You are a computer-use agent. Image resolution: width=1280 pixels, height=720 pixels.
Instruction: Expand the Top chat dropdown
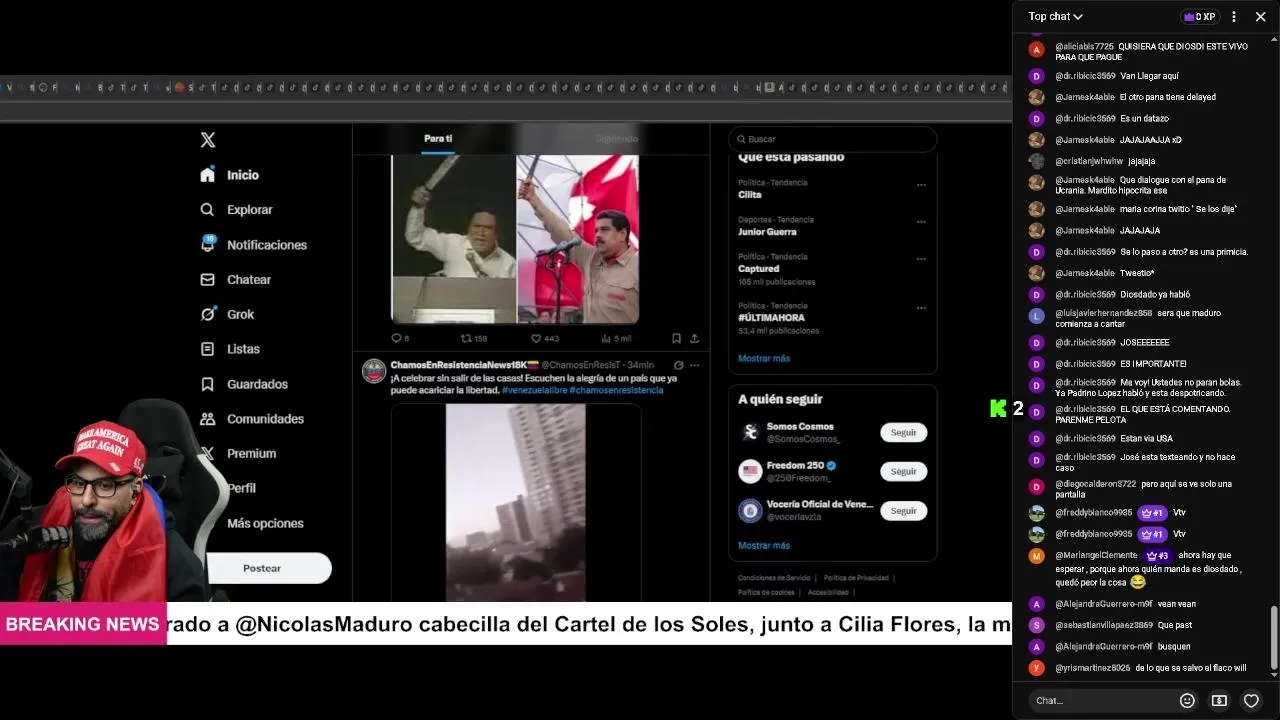[1056, 17]
